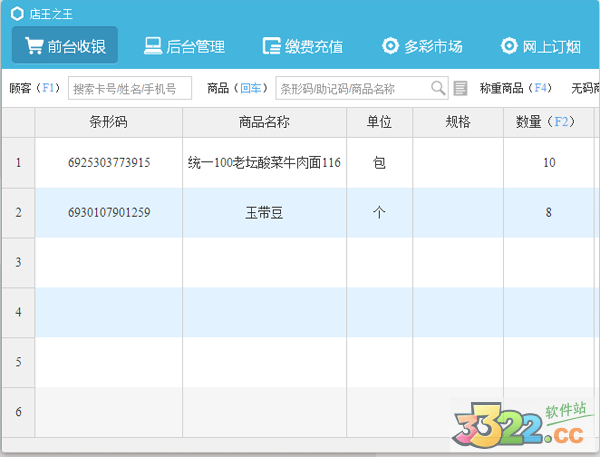
Task: Open 多彩市场 tab
Action: pyautogui.click(x=422, y=46)
